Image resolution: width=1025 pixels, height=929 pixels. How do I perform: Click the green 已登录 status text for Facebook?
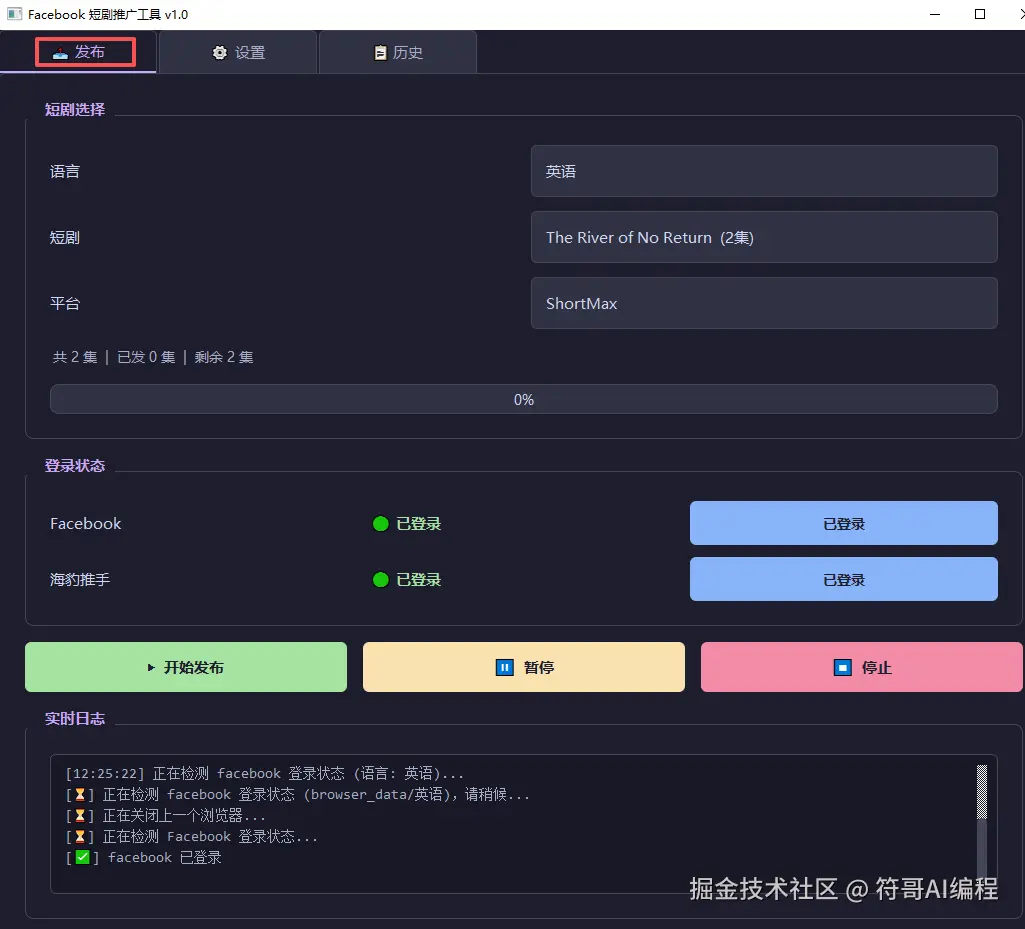(418, 524)
